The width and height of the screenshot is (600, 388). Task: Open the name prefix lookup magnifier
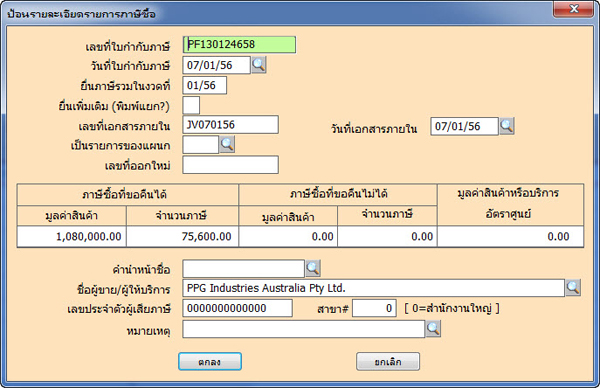(313, 269)
